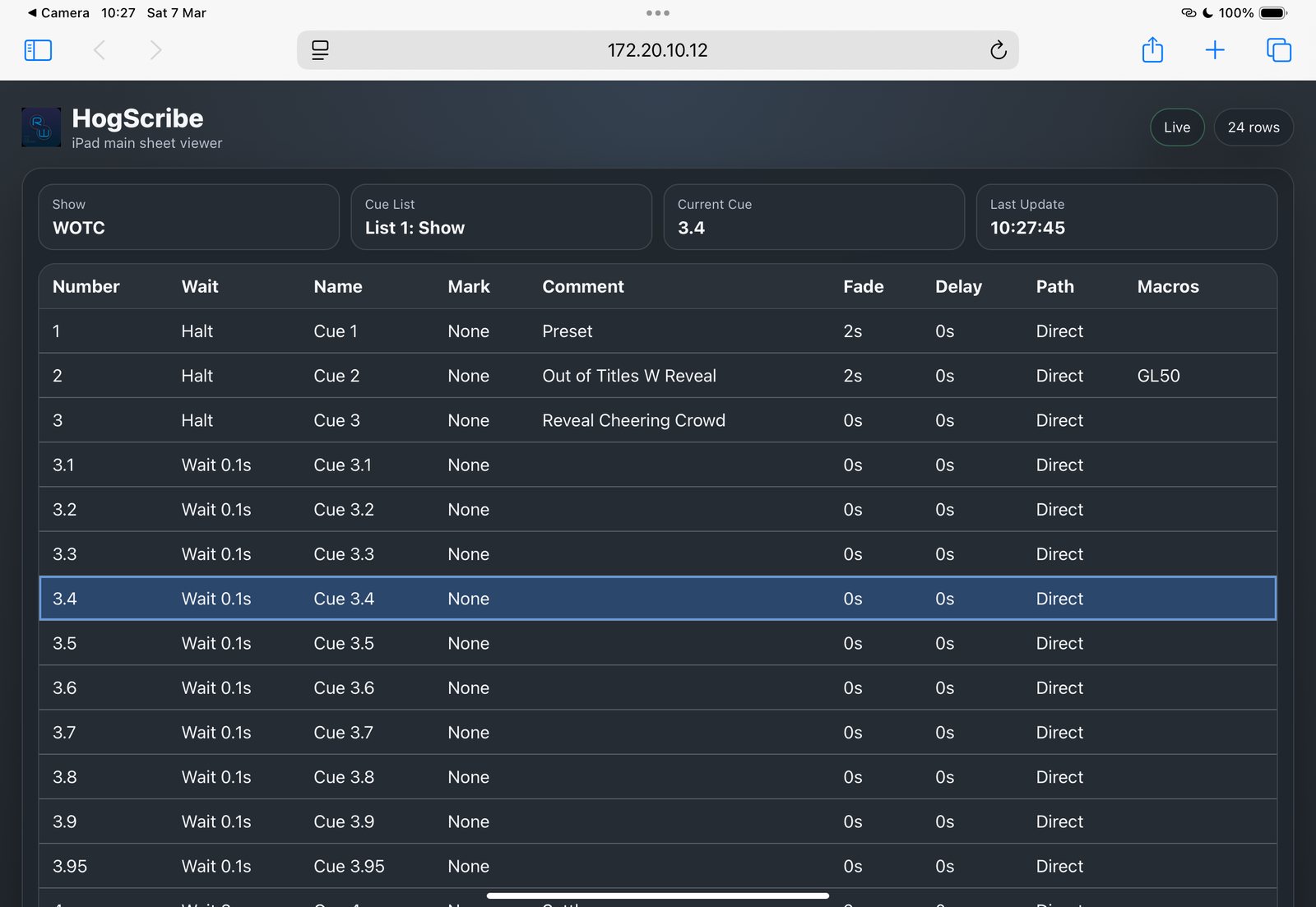Tap the personal hotspot link icon
The image size is (1316, 907).
pyautogui.click(x=1189, y=13)
